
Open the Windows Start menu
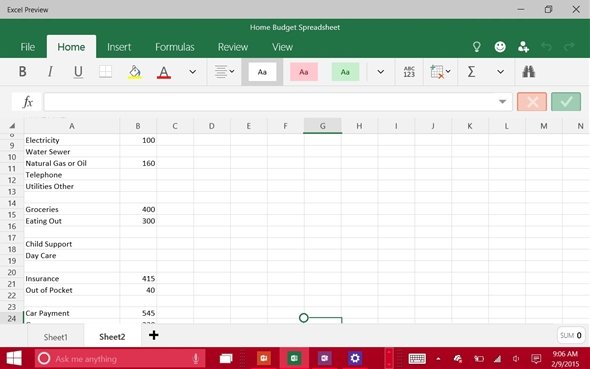click(x=14, y=358)
